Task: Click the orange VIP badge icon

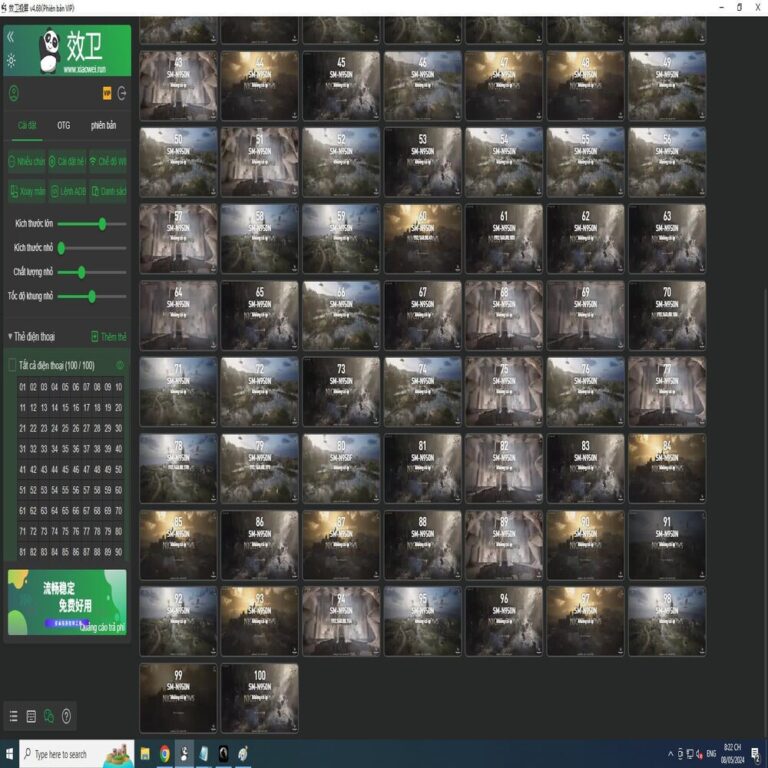Action: coord(107,93)
